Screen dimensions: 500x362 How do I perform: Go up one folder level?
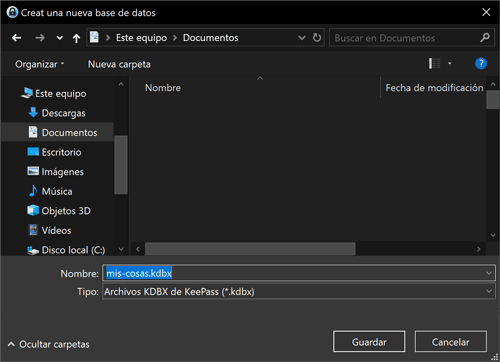(76, 38)
